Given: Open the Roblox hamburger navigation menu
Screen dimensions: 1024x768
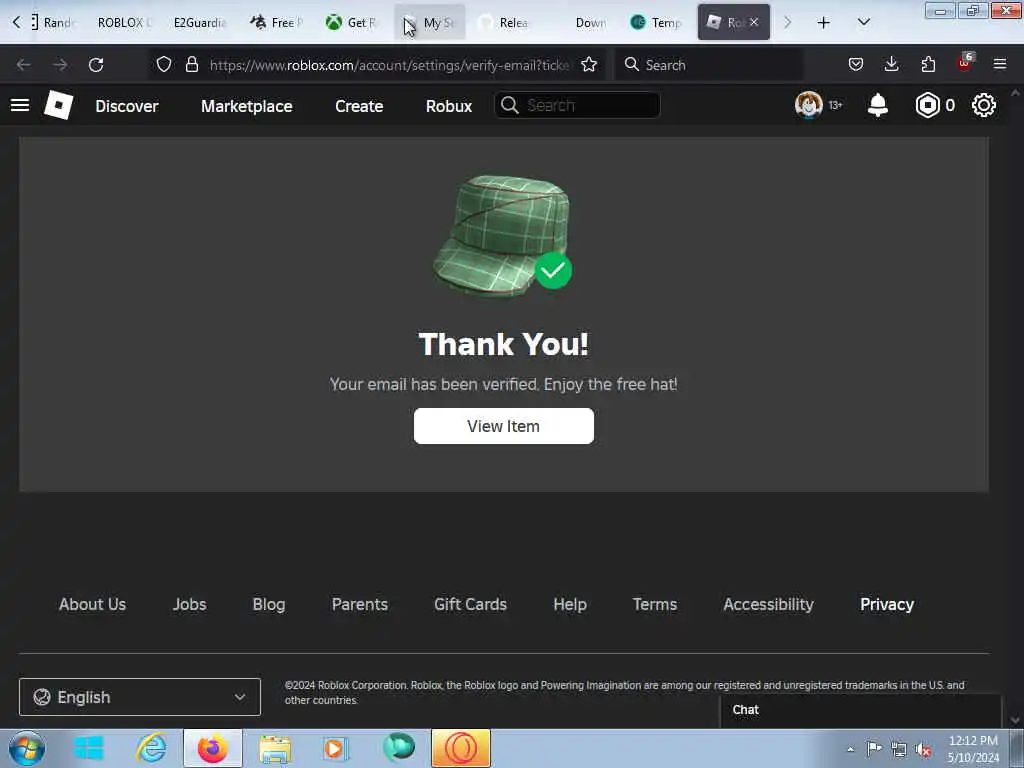Looking at the screenshot, I should pos(20,105).
